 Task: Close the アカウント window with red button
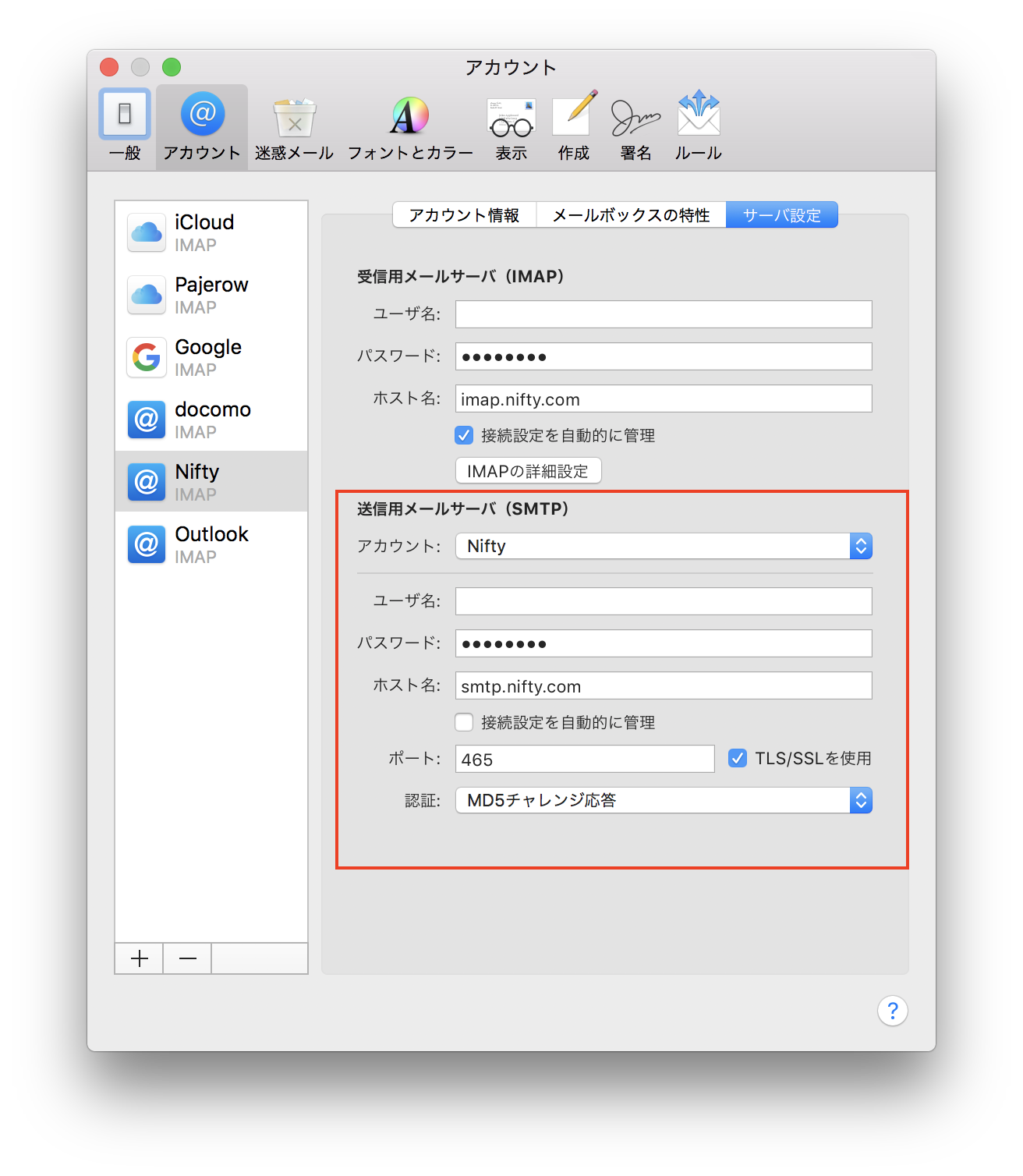tap(109, 67)
